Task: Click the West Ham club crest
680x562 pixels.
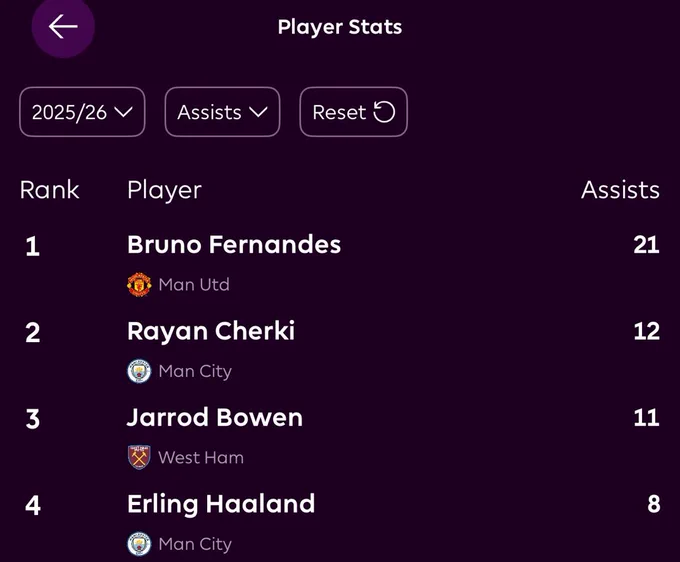Action: pos(139,457)
